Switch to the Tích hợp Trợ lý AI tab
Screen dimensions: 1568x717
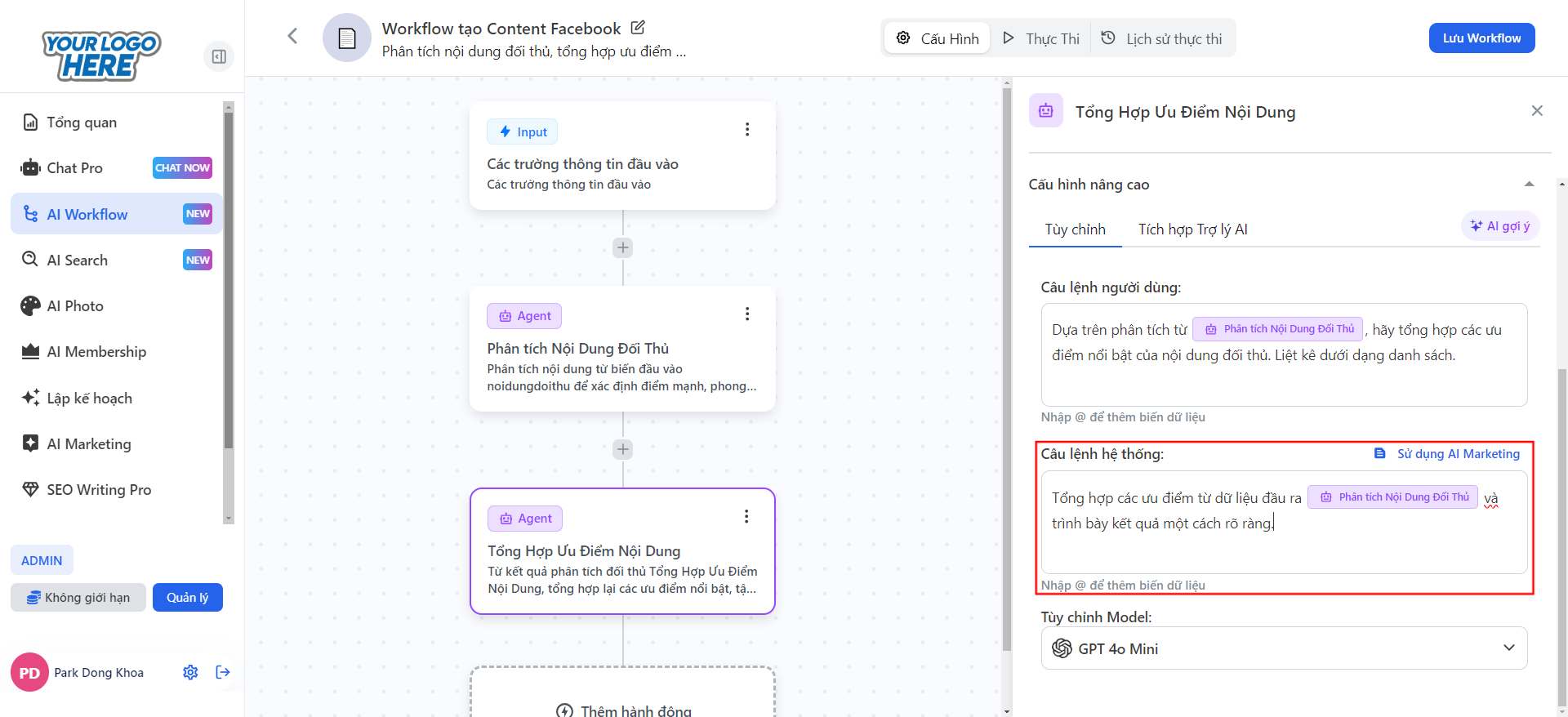point(1192,229)
